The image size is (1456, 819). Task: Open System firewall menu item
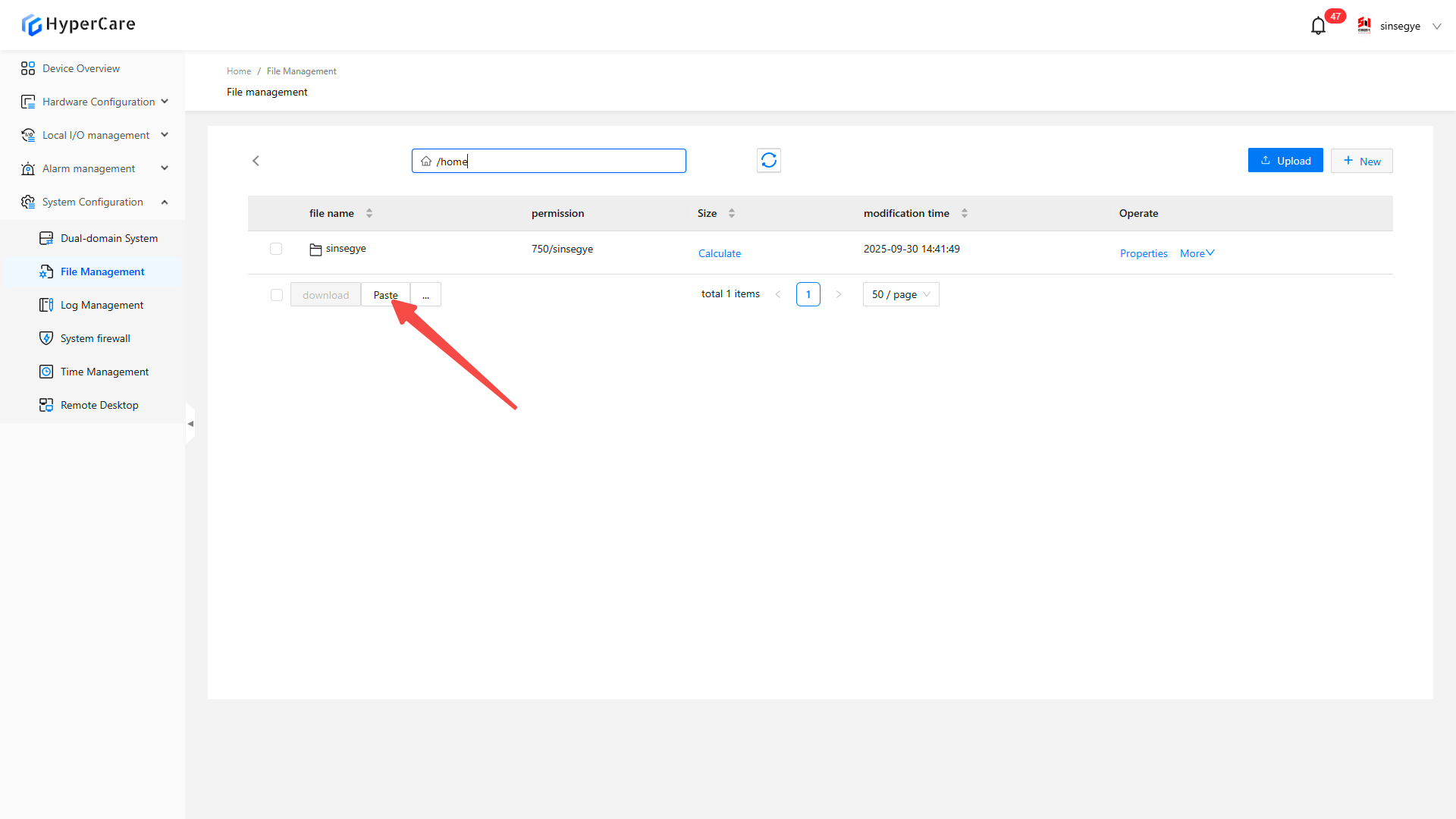[95, 338]
